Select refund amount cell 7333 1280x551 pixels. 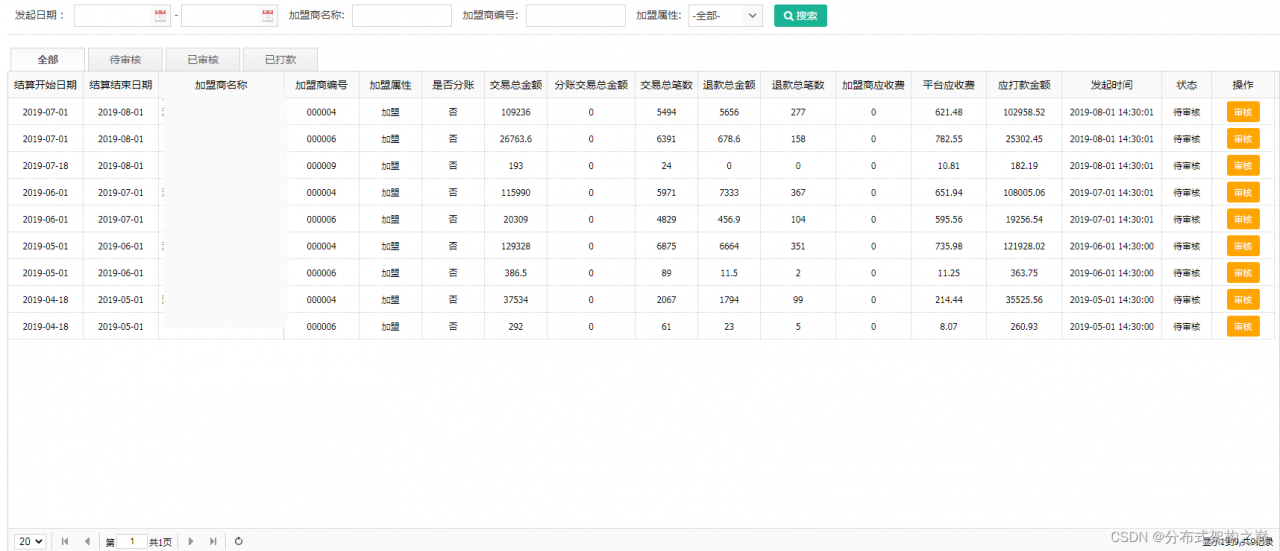(x=729, y=192)
